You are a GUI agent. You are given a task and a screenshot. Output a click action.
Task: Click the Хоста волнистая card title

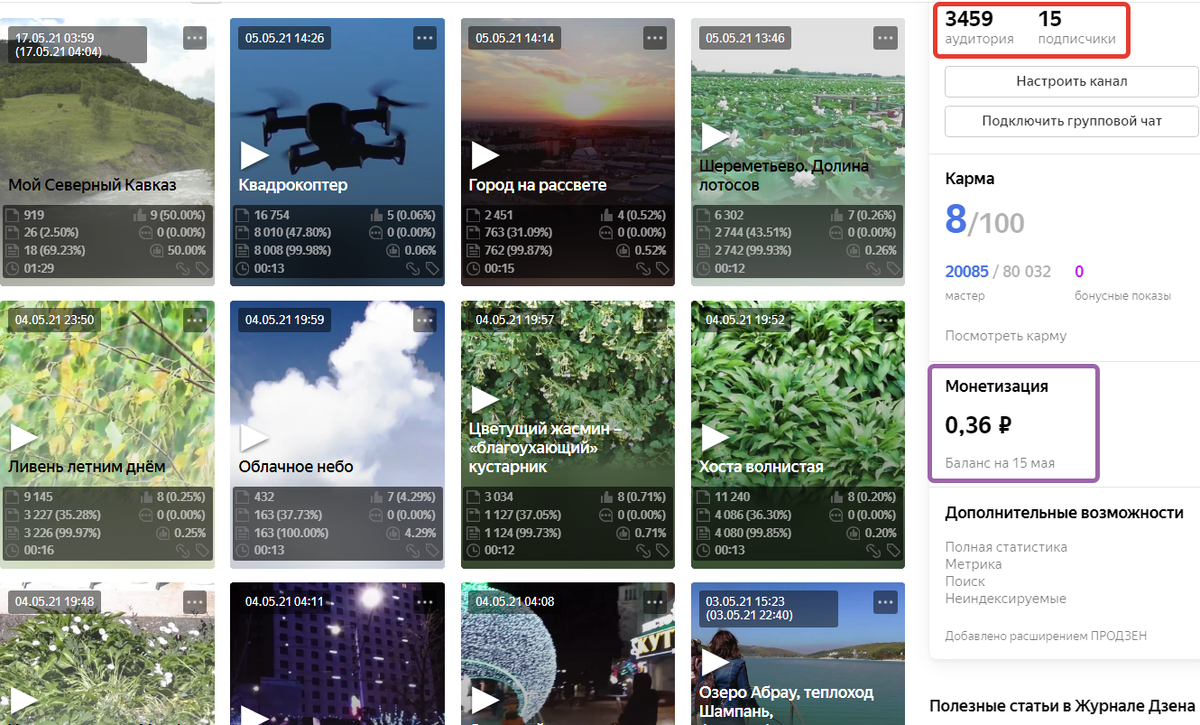click(761, 467)
